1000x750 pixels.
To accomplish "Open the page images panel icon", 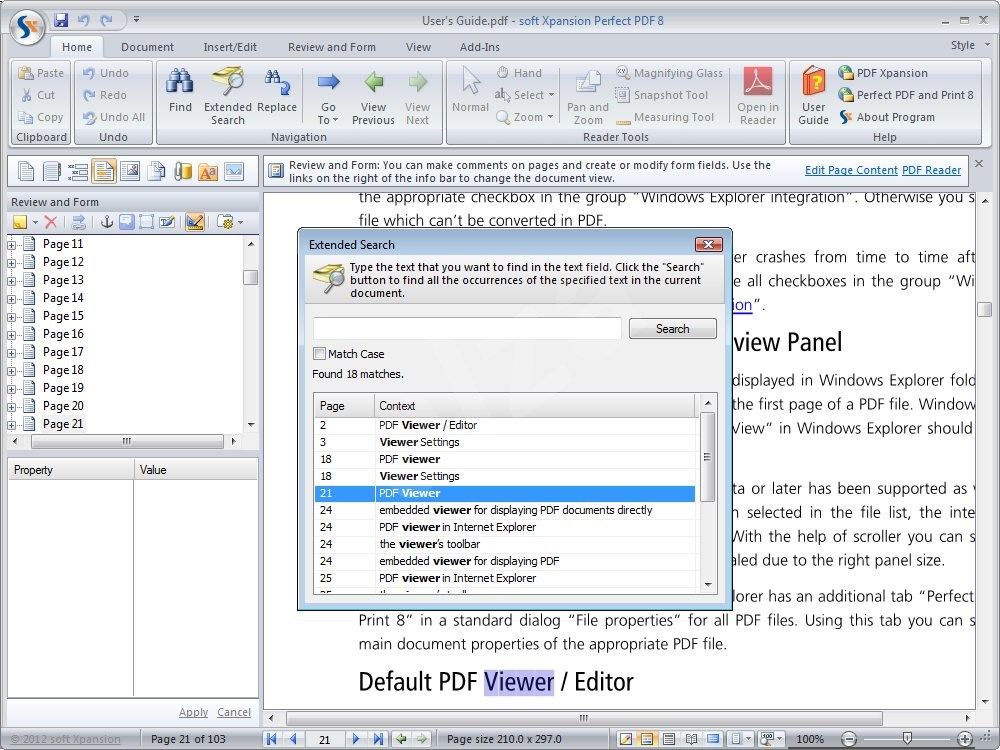I will pyautogui.click(x=129, y=172).
